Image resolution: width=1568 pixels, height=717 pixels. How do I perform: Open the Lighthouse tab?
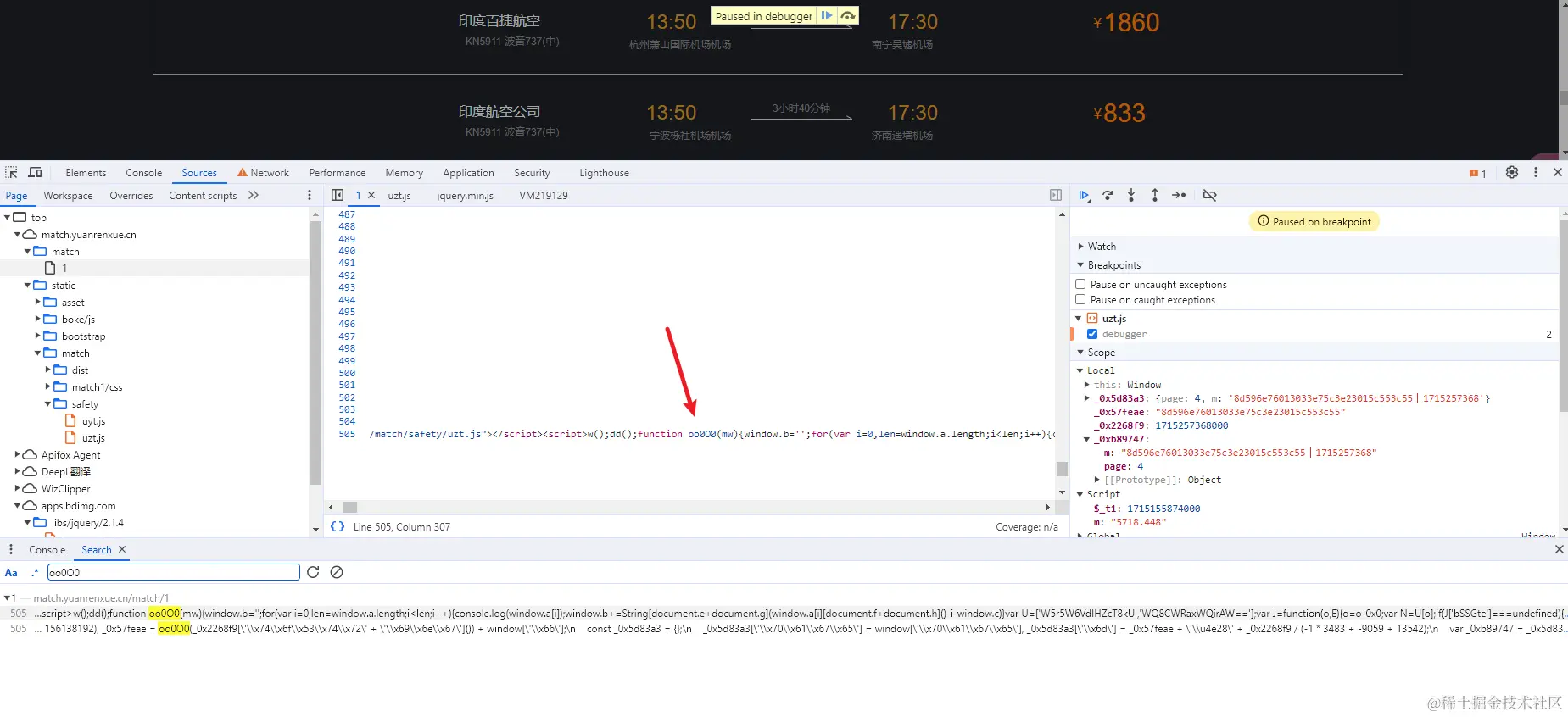click(x=604, y=172)
